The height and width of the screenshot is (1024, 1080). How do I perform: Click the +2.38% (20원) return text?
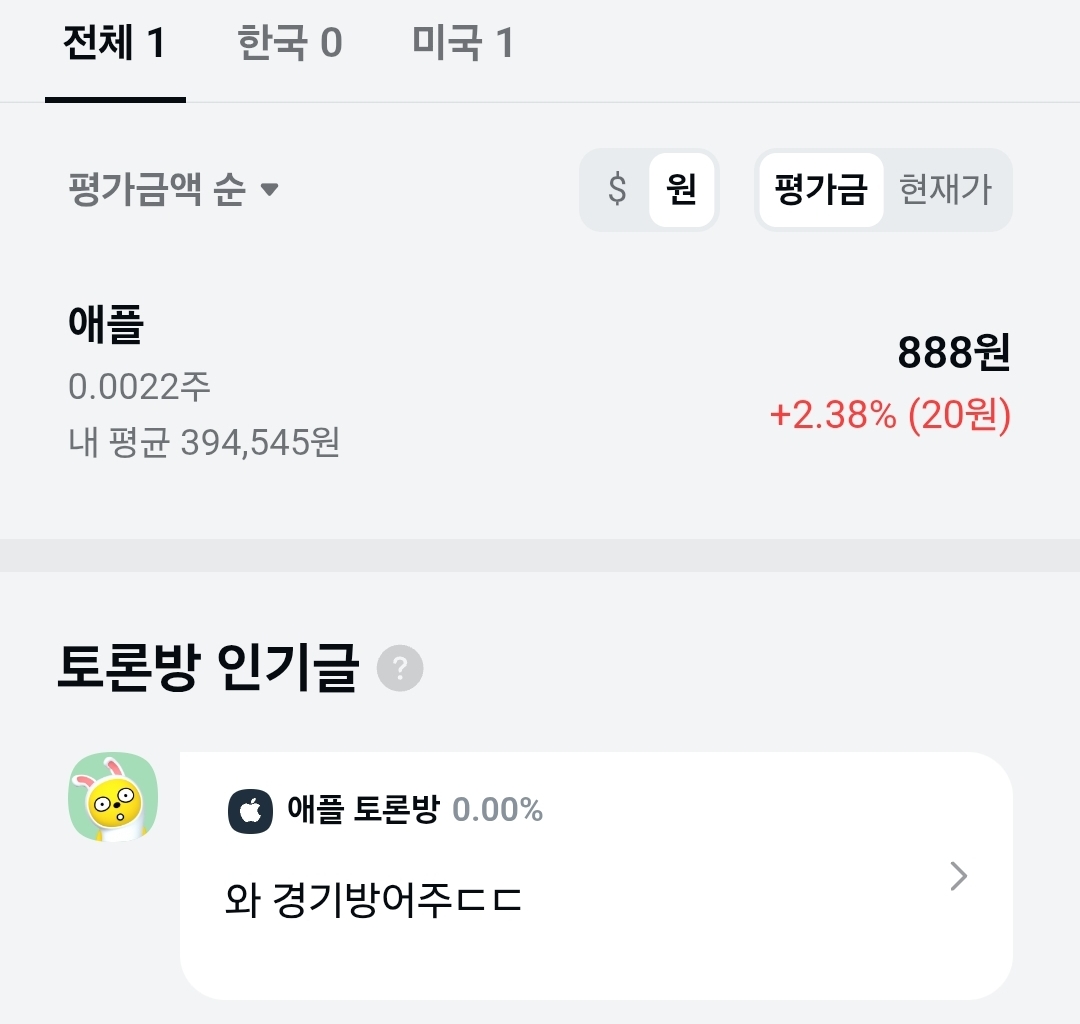pyautogui.click(x=889, y=414)
